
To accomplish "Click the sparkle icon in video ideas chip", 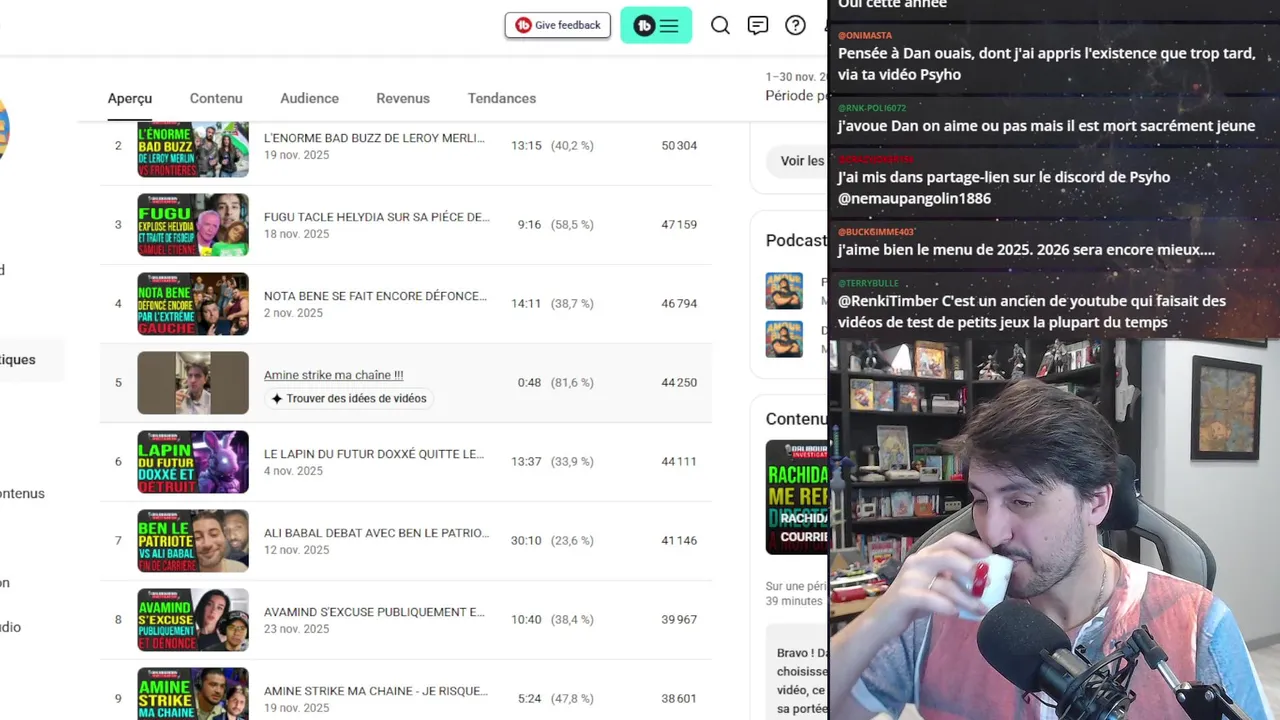I will click(277, 398).
